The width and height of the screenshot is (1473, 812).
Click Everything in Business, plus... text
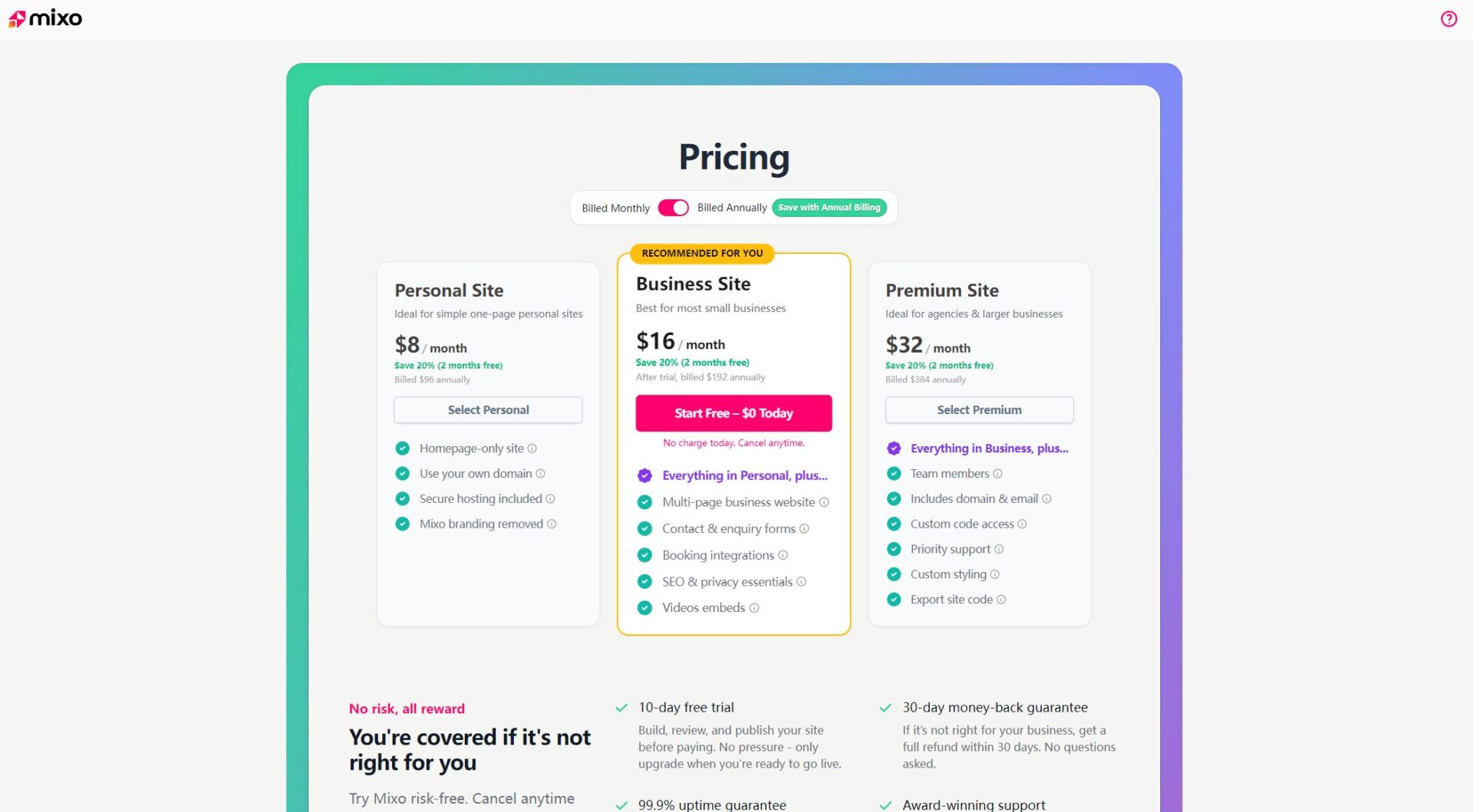click(989, 449)
